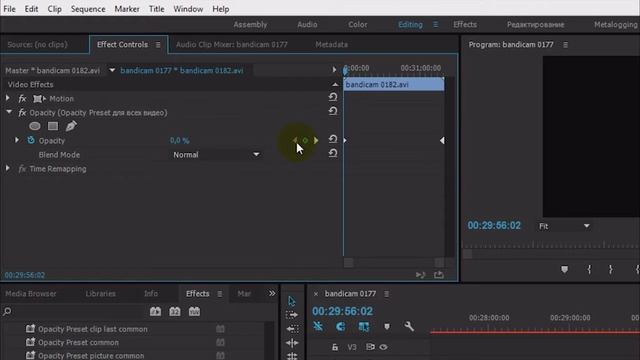This screenshot has width=640, height=360.
Task: Click the Program monitor timecode 00:29:56:02
Action: pos(494,225)
